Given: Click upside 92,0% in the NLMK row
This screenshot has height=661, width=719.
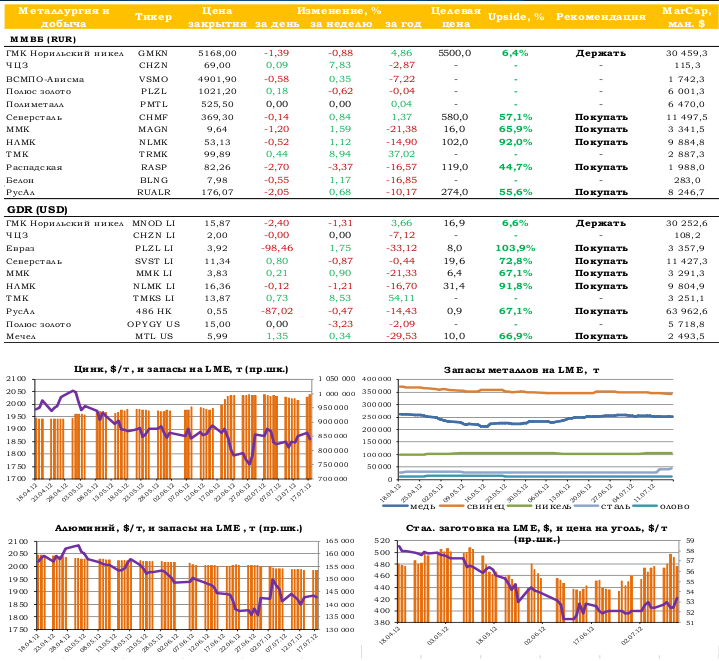Looking at the screenshot, I should click(x=515, y=142).
